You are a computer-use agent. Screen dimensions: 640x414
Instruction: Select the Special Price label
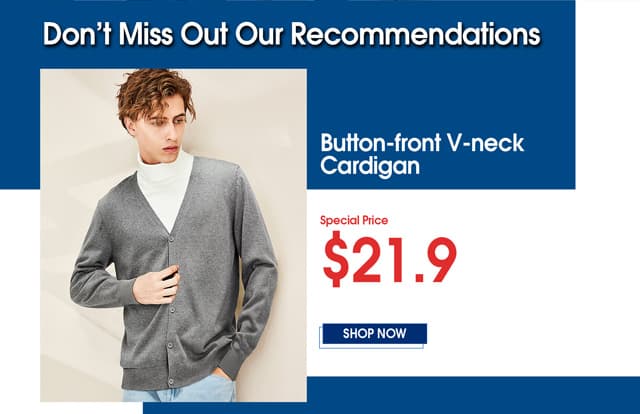[354, 220]
